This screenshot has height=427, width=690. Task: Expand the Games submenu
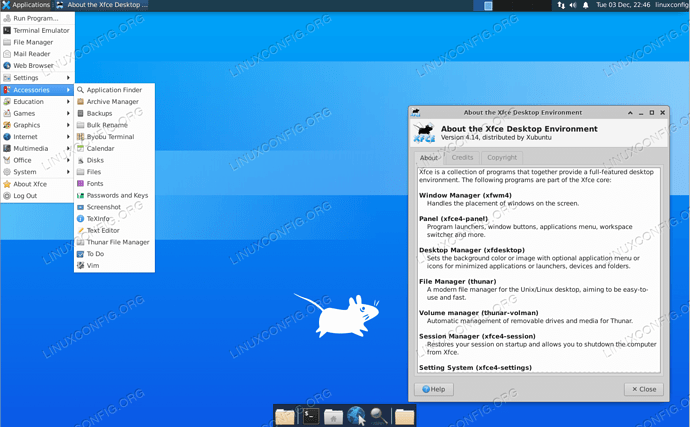click(x=37, y=114)
